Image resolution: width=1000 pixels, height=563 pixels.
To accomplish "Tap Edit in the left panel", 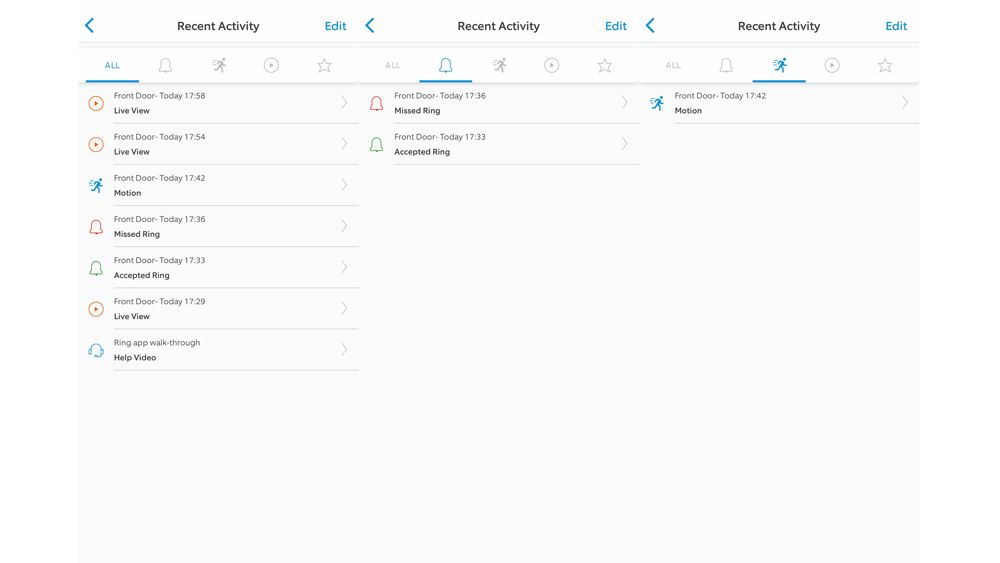I will click(335, 26).
